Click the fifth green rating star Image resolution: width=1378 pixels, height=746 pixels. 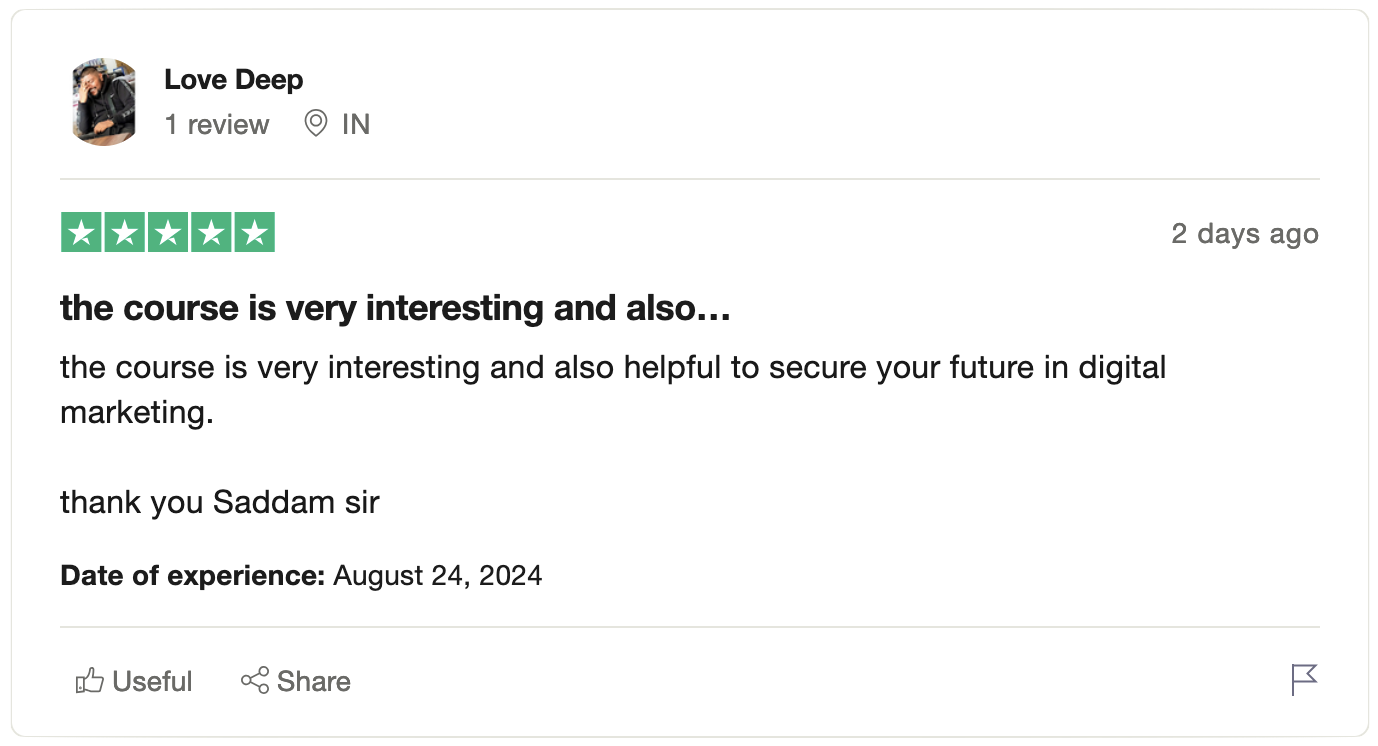pos(254,233)
